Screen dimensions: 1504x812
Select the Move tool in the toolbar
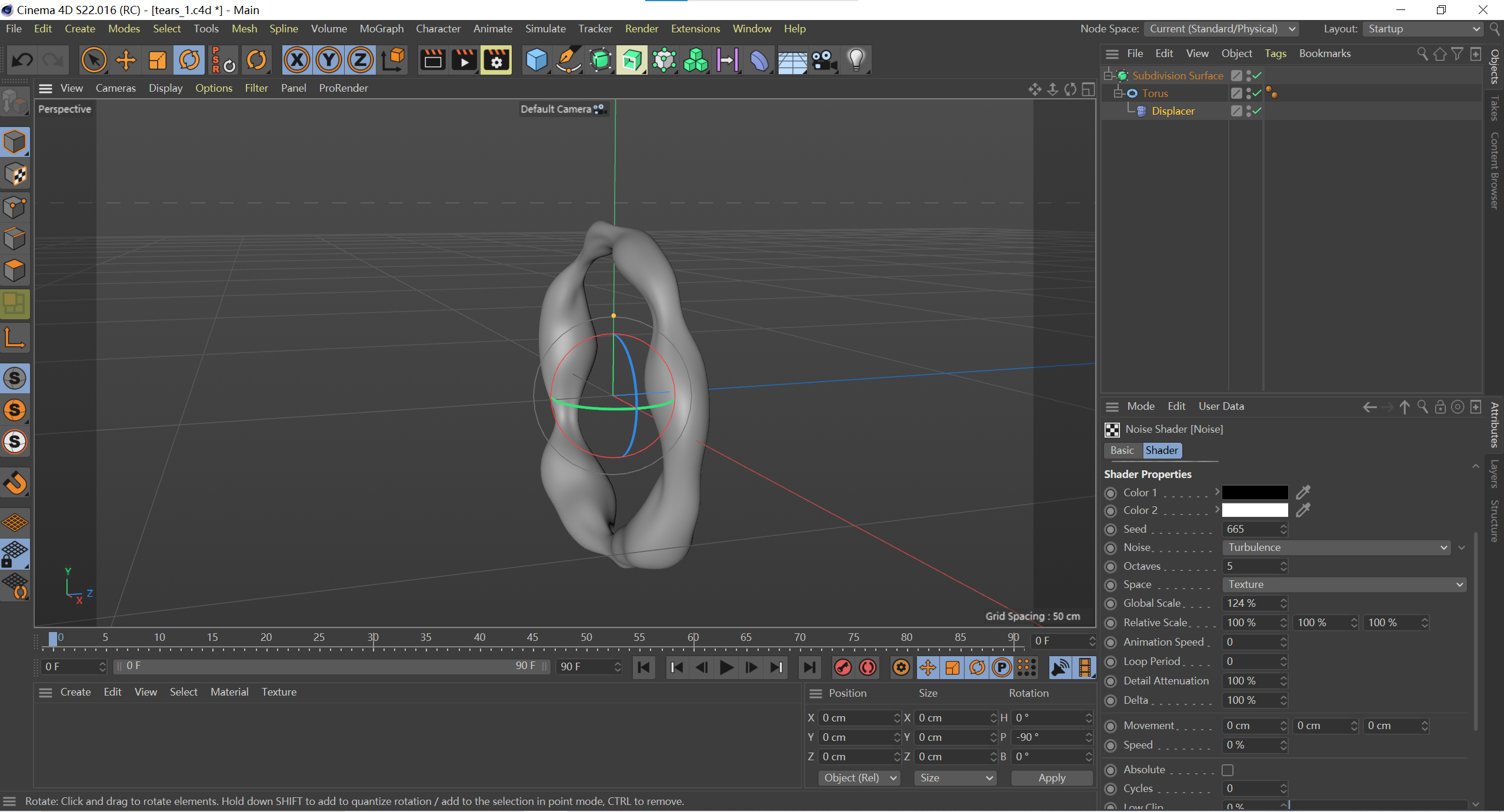(x=125, y=60)
